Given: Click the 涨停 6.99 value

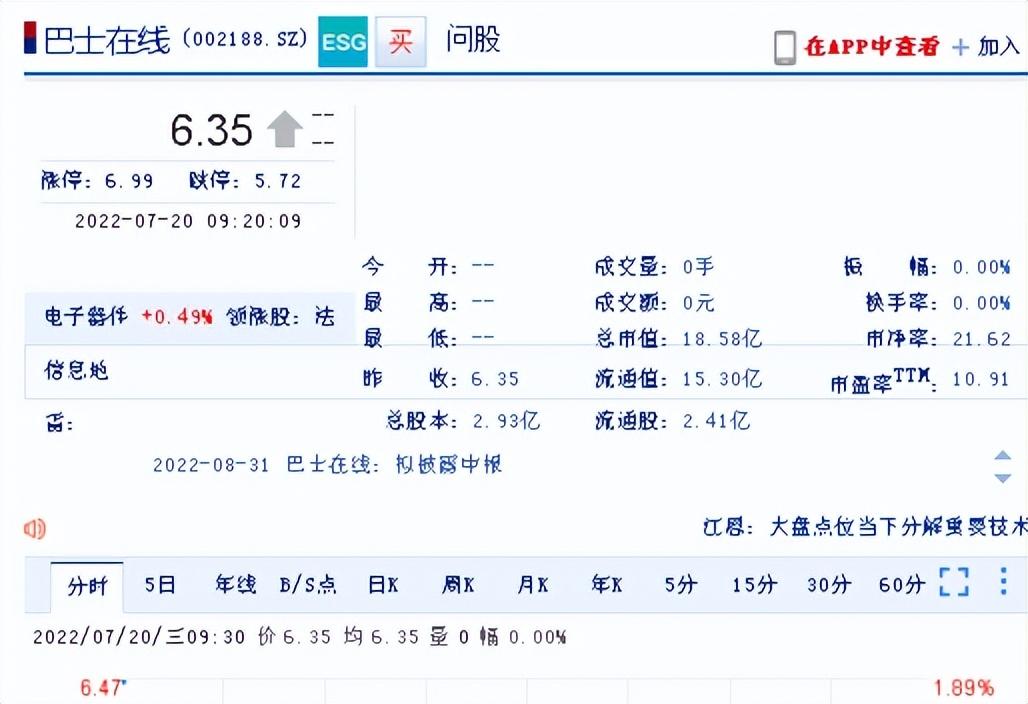Looking at the screenshot, I should [129, 181].
